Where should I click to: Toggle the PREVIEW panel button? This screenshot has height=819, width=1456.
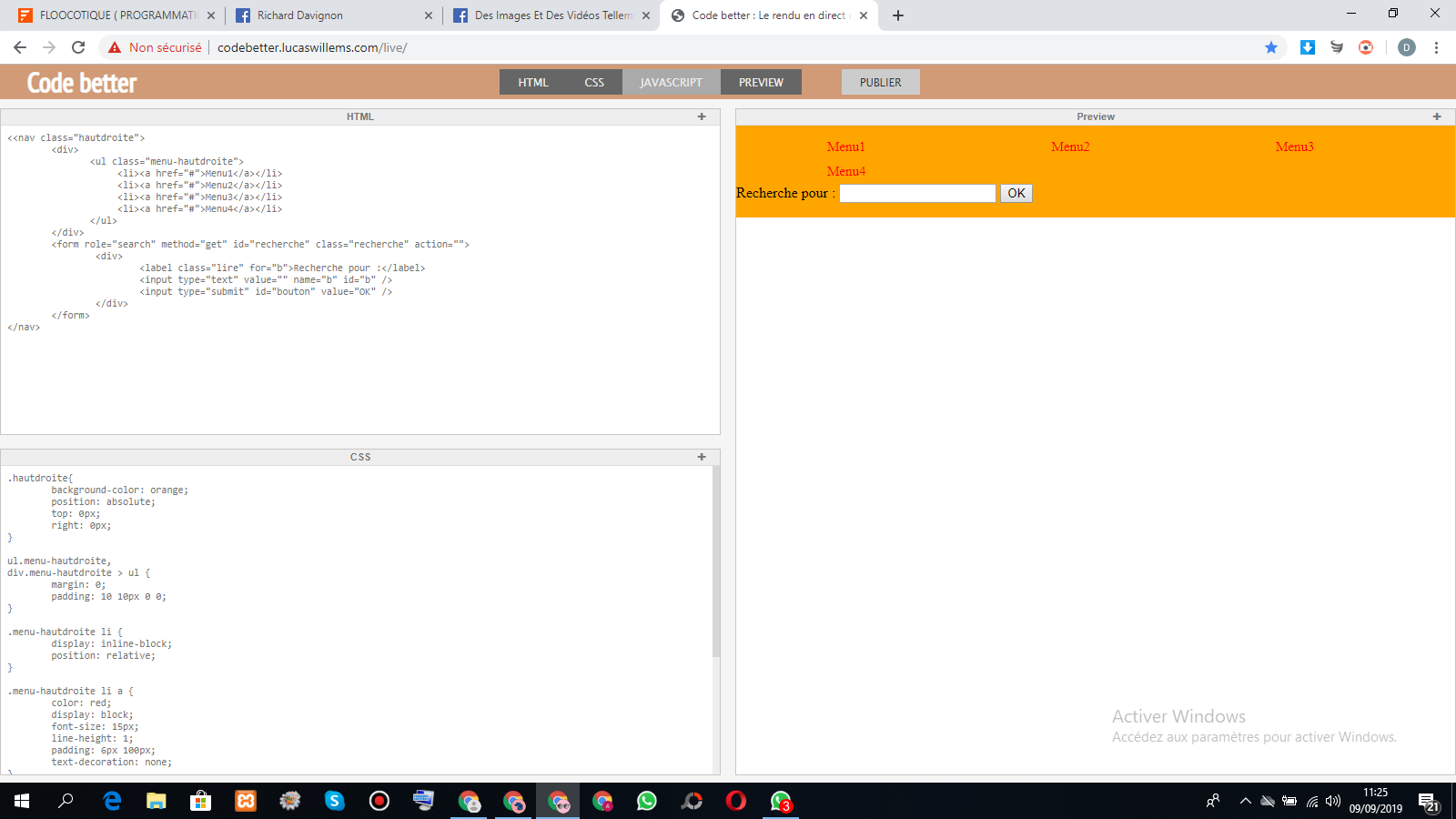tap(761, 82)
